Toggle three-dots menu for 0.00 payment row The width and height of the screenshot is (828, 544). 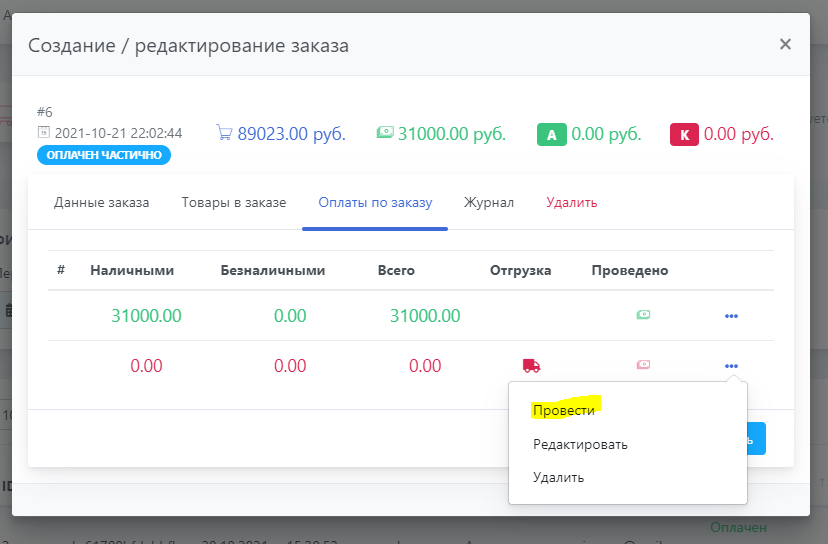click(x=731, y=366)
